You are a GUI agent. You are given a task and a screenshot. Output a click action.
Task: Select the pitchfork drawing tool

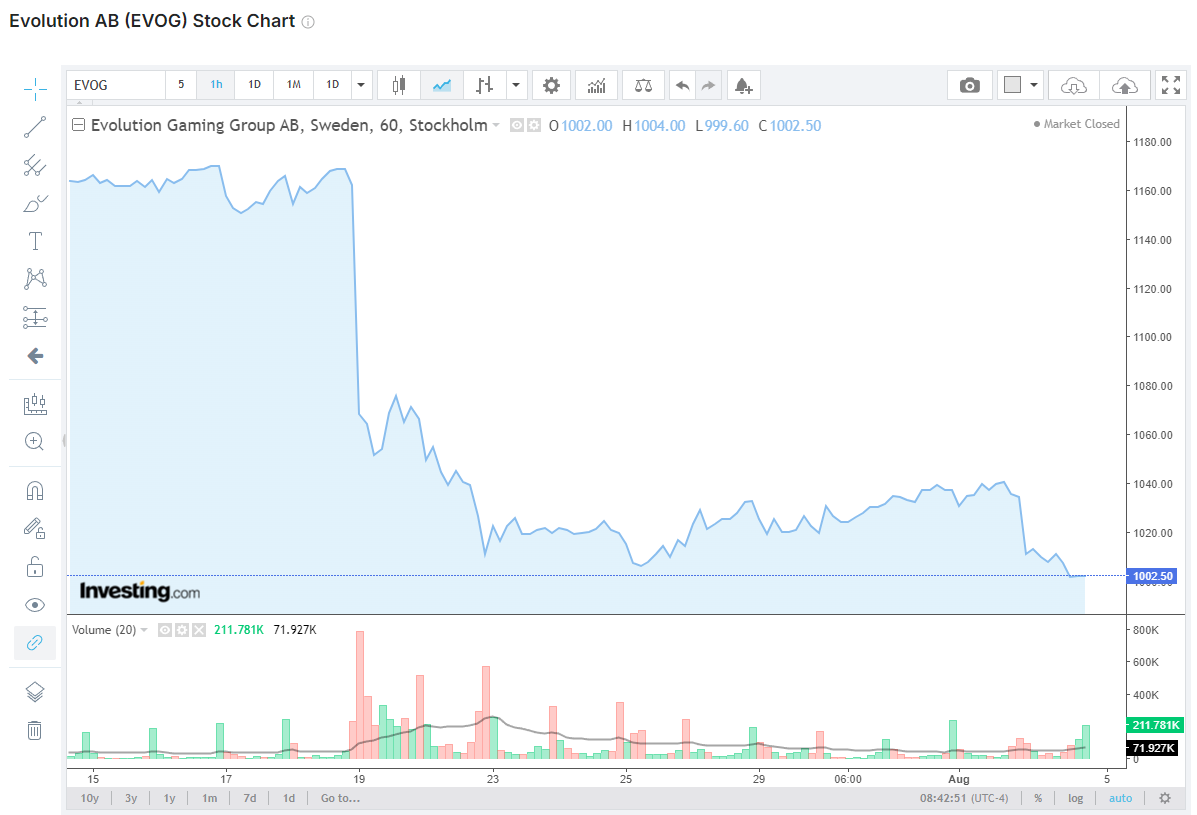[35, 166]
